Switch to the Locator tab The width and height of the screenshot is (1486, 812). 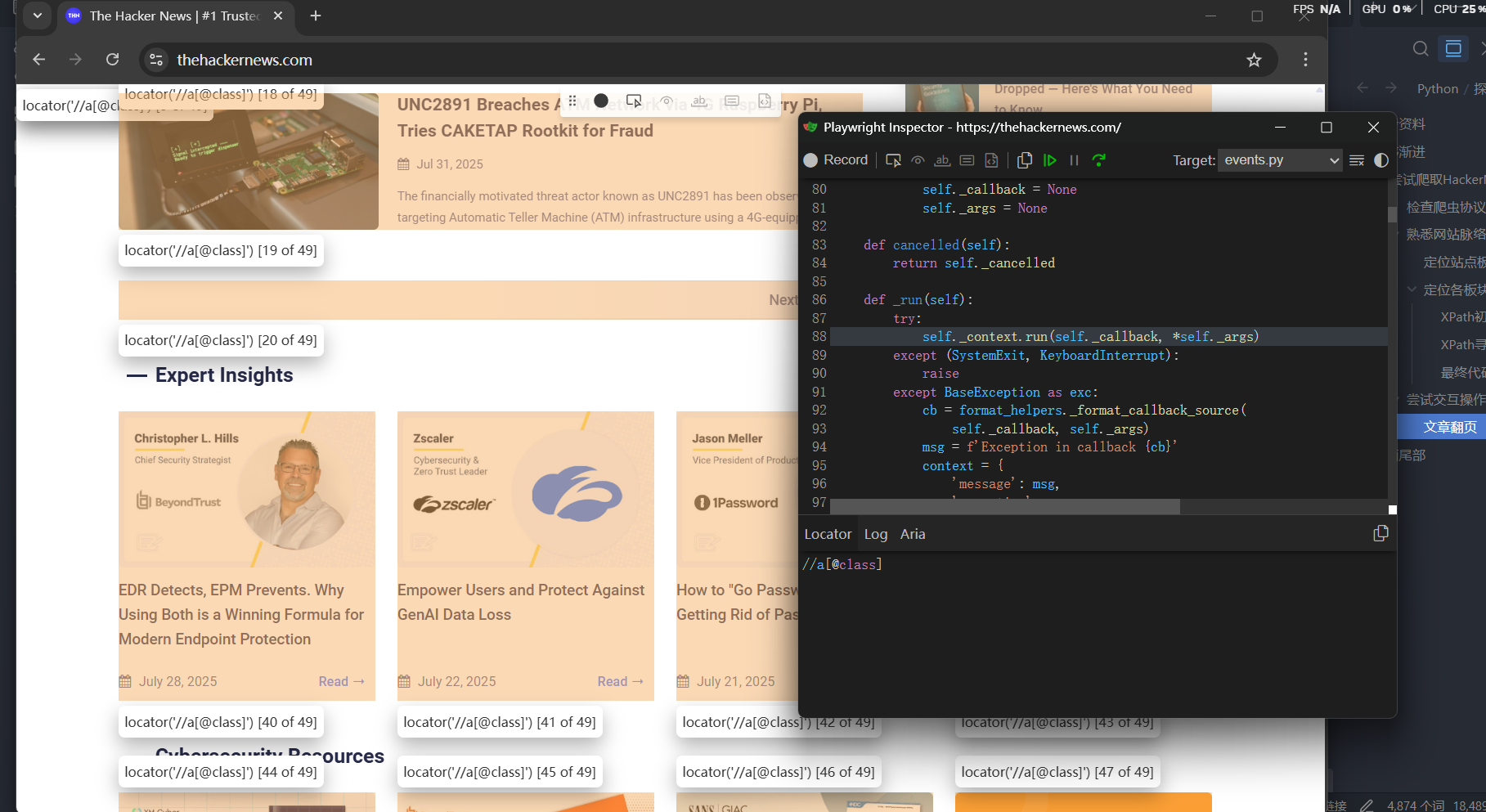click(x=828, y=534)
